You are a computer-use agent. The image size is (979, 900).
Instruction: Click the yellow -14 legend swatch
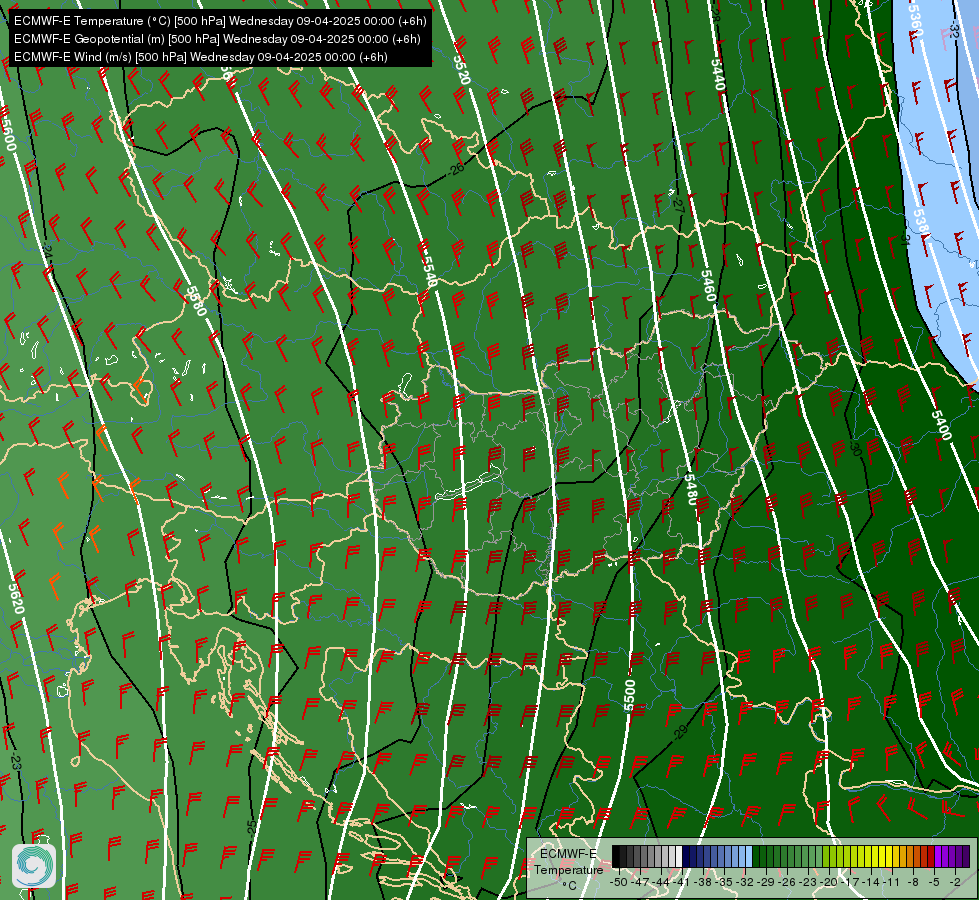click(875, 856)
